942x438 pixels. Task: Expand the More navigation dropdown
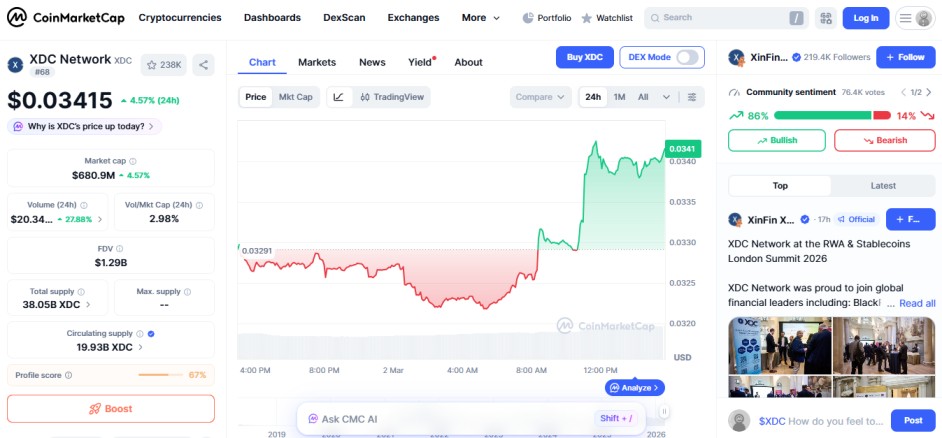click(x=481, y=18)
